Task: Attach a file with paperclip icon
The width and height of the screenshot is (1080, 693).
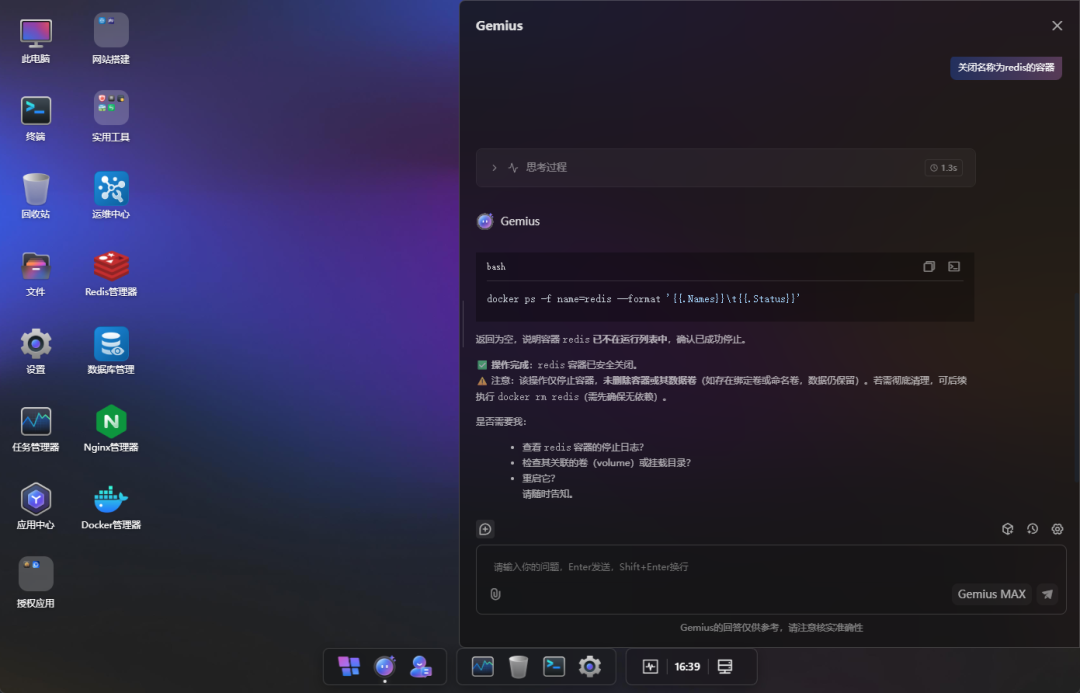Action: pos(495,594)
